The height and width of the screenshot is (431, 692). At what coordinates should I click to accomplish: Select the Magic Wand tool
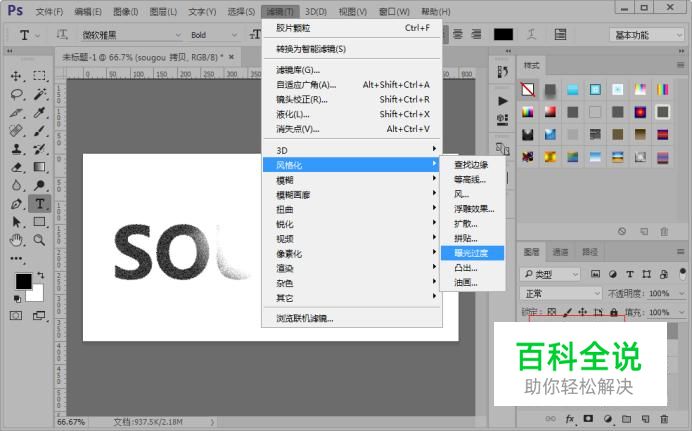[x=39, y=94]
